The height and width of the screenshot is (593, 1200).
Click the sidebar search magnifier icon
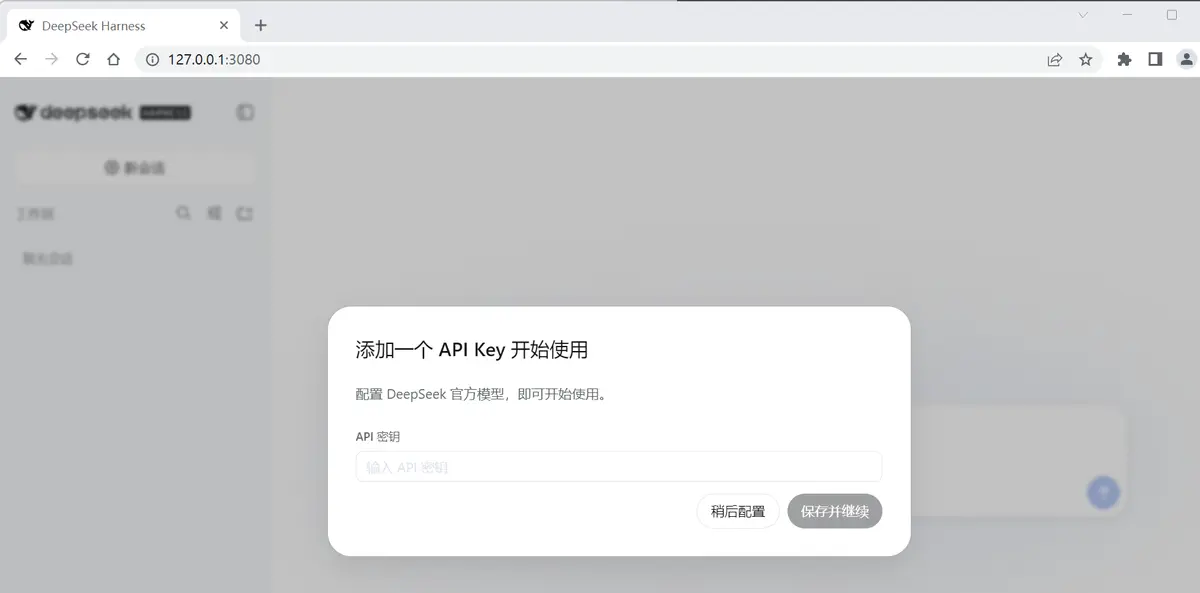coord(183,213)
